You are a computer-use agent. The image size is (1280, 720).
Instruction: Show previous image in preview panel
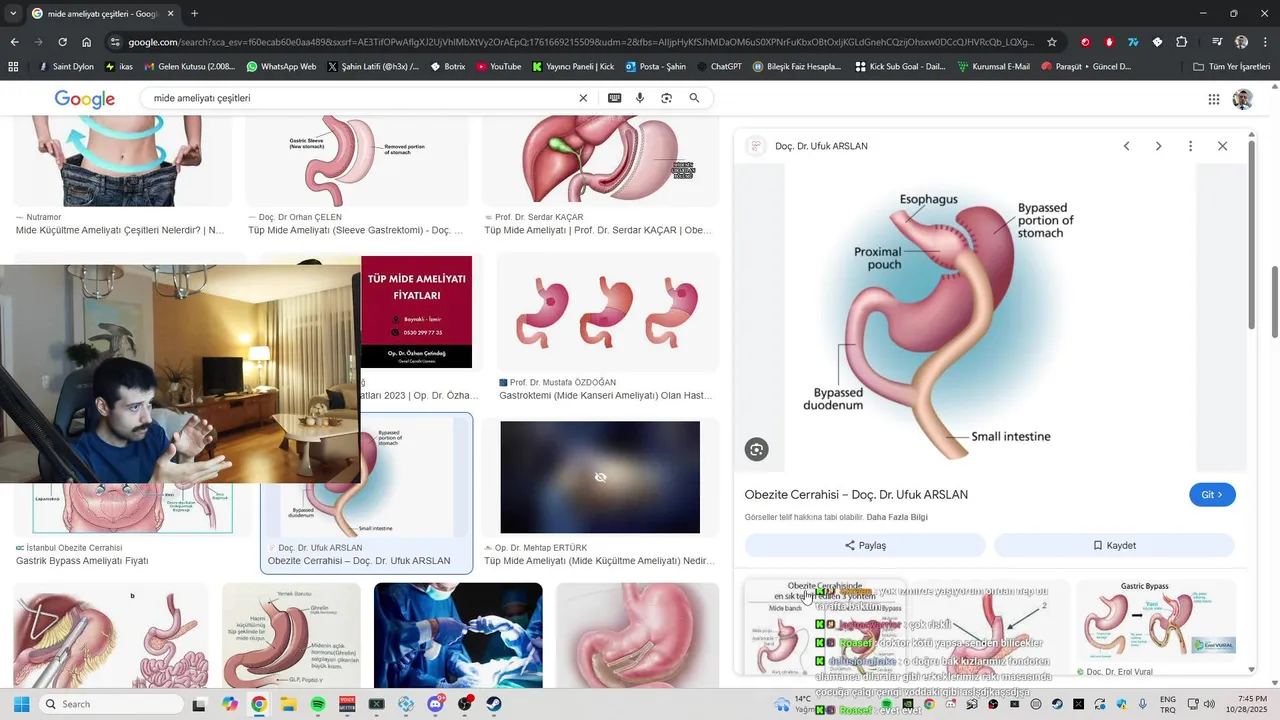click(x=1126, y=146)
